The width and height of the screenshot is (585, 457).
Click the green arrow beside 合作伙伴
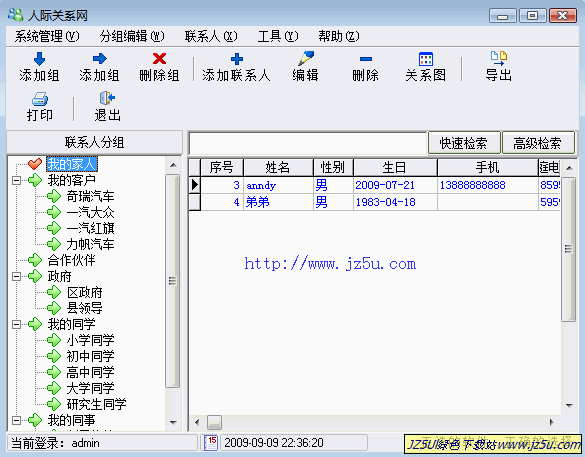coord(35,260)
